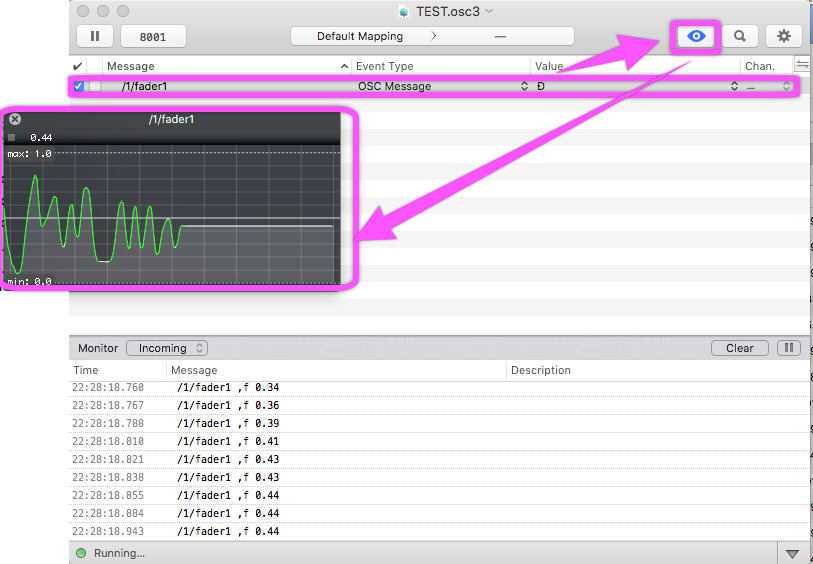The height and width of the screenshot is (564, 813).
Task: Click the magnifying glass search icon
Action: tap(740, 36)
